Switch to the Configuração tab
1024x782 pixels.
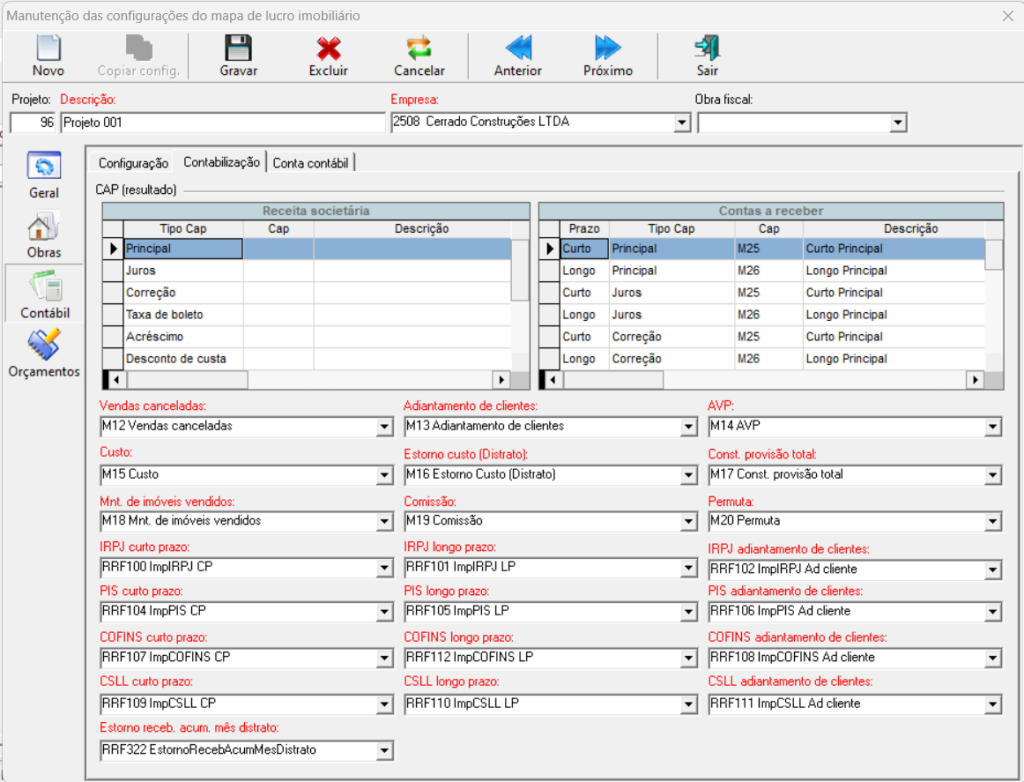pos(133,162)
